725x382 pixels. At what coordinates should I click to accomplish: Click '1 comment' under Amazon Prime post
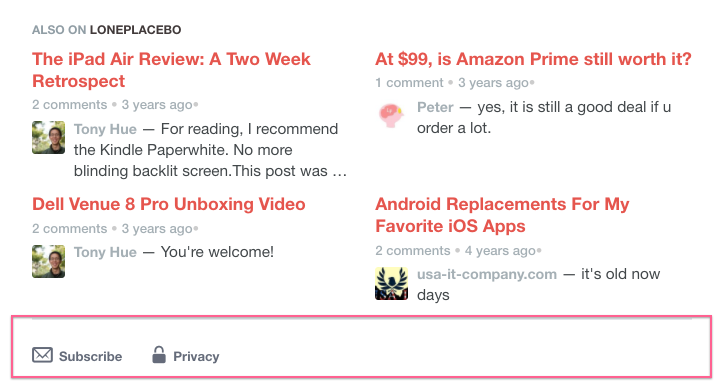(x=409, y=83)
